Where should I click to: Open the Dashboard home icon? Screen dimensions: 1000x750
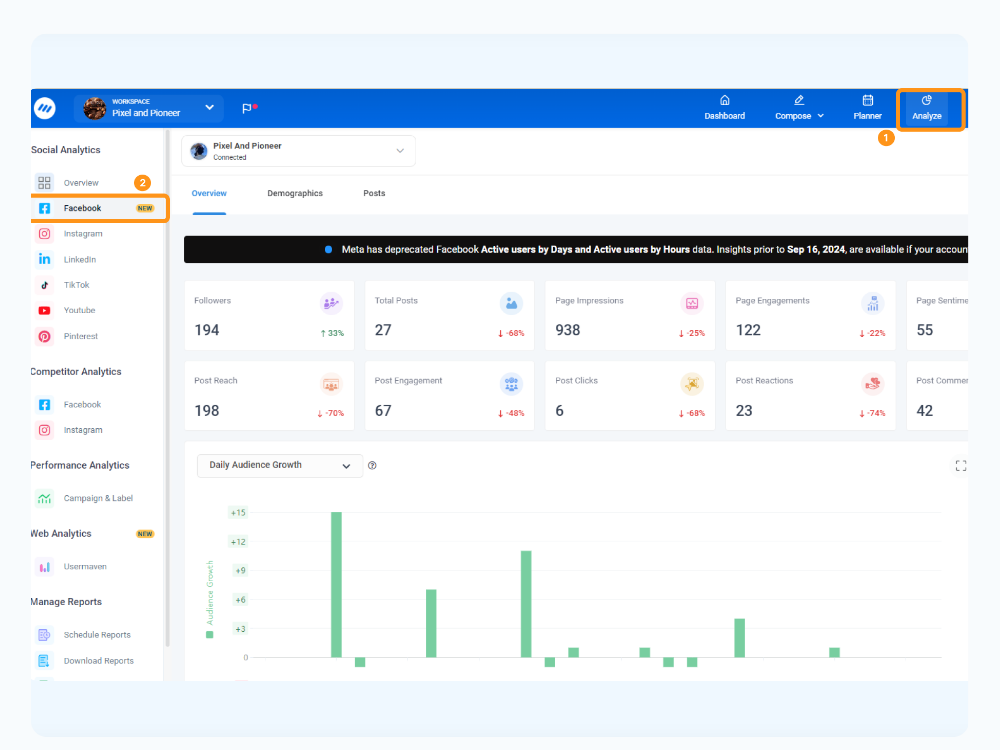[x=724, y=101]
